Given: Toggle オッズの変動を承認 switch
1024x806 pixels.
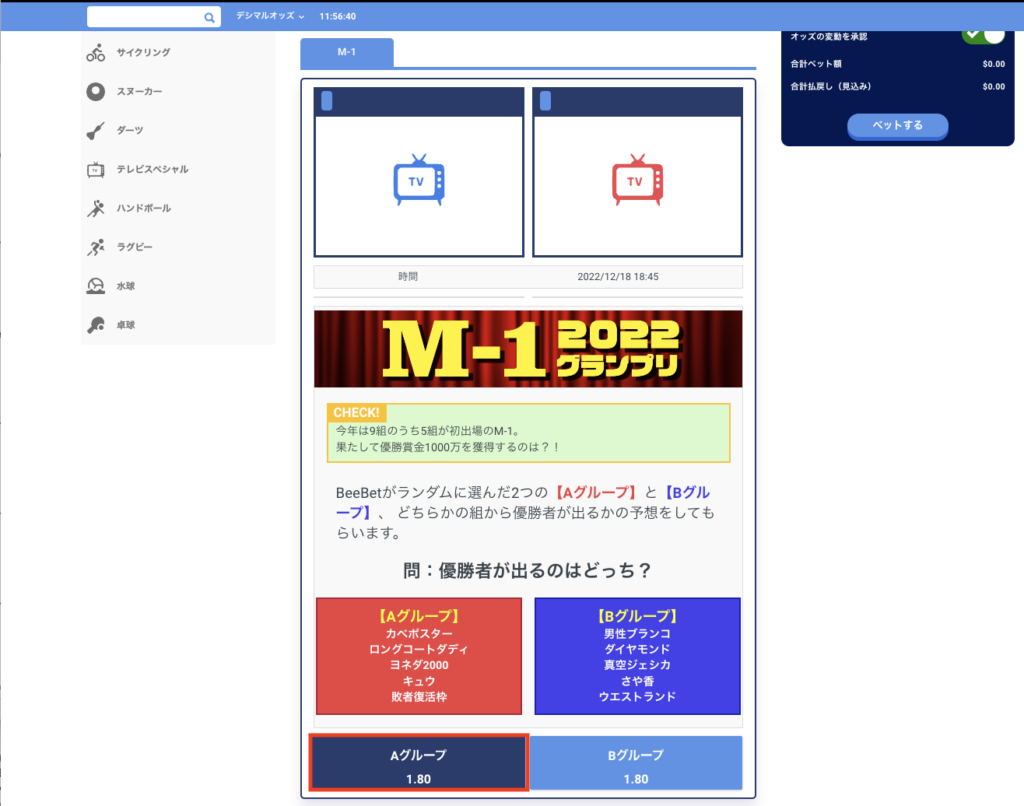Looking at the screenshot, I should click(983, 35).
